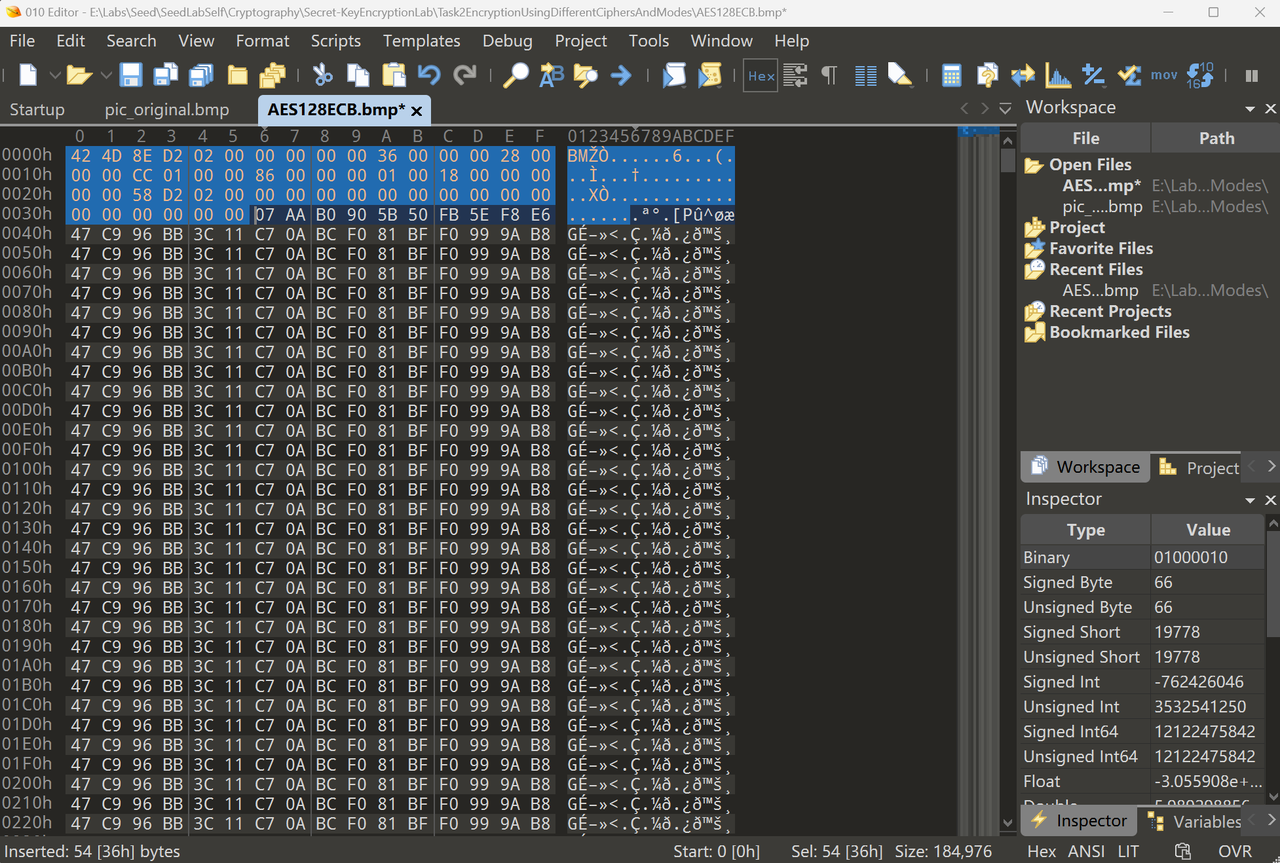Viewport: 1280px width, 863px height.
Task: Click the Run Script icon
Action: (x=675, y=75)
